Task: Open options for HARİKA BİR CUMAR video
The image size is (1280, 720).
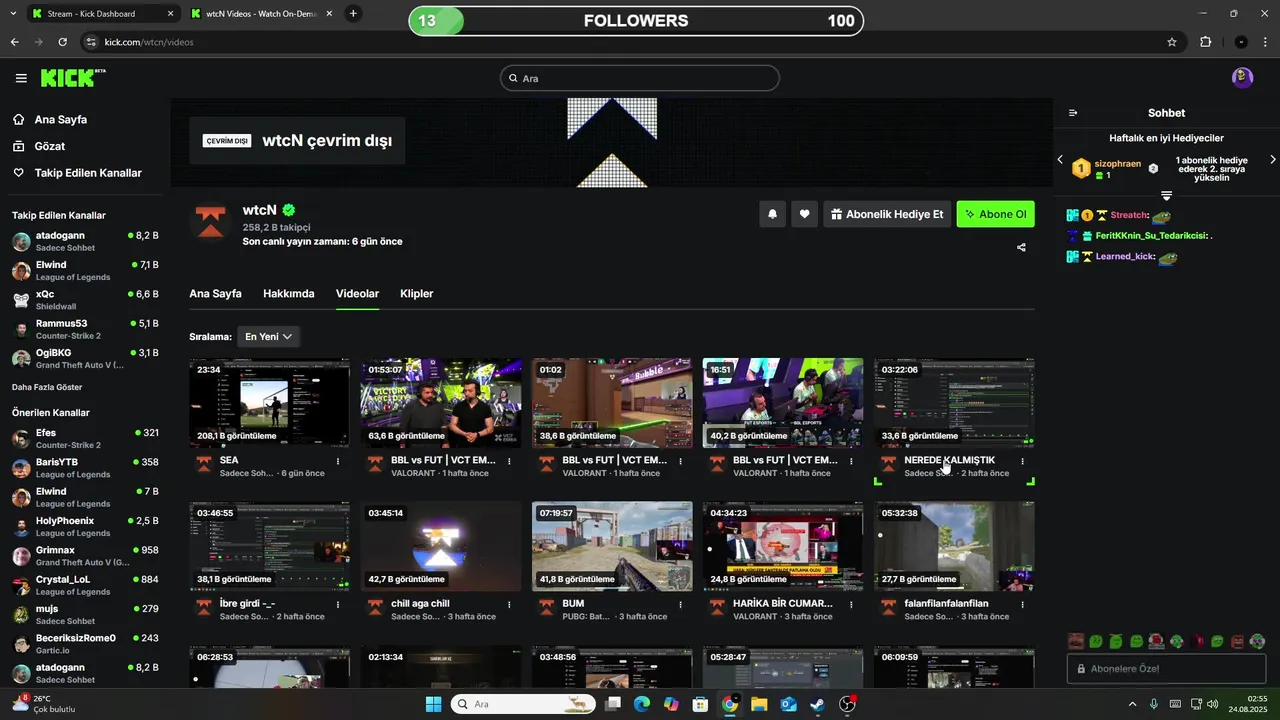Action: (851, 605)
